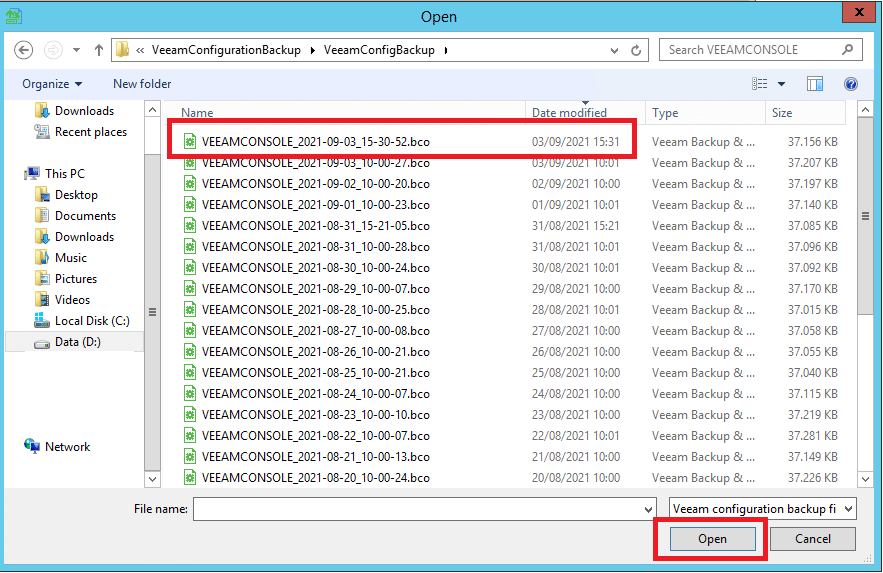Click the Forward navigation arrow
This screenshot has height=573, width=883.
(x=53, y=50)
